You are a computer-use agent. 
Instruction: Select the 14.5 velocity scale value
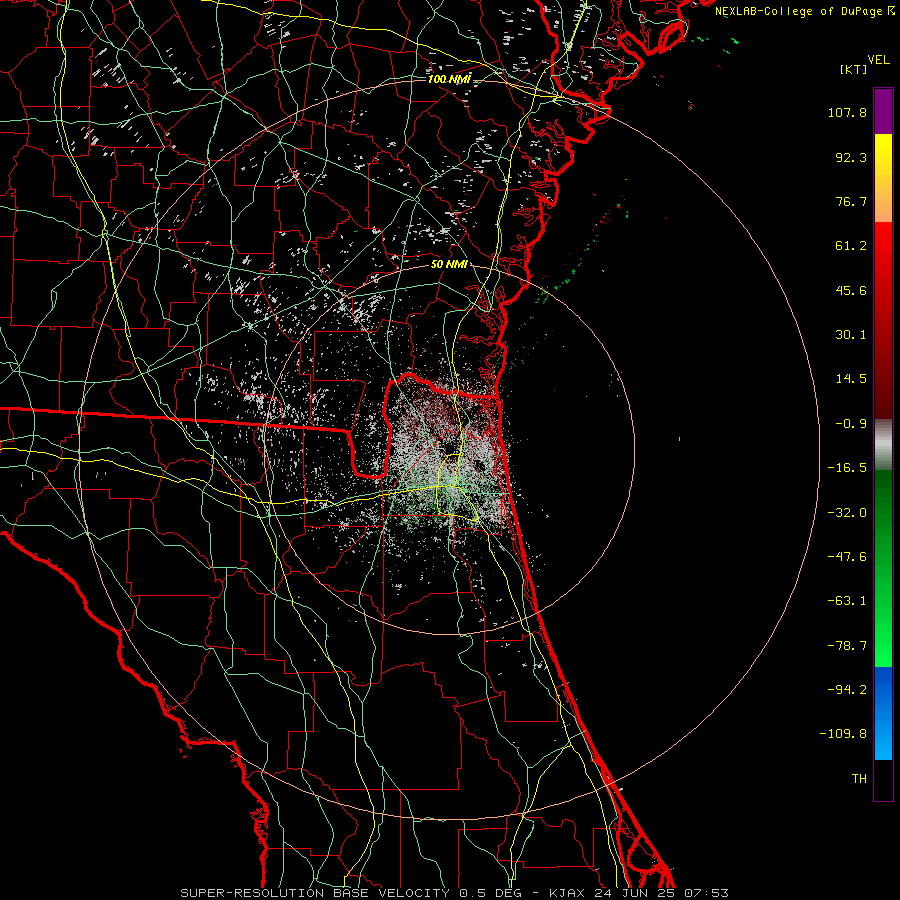851,379
